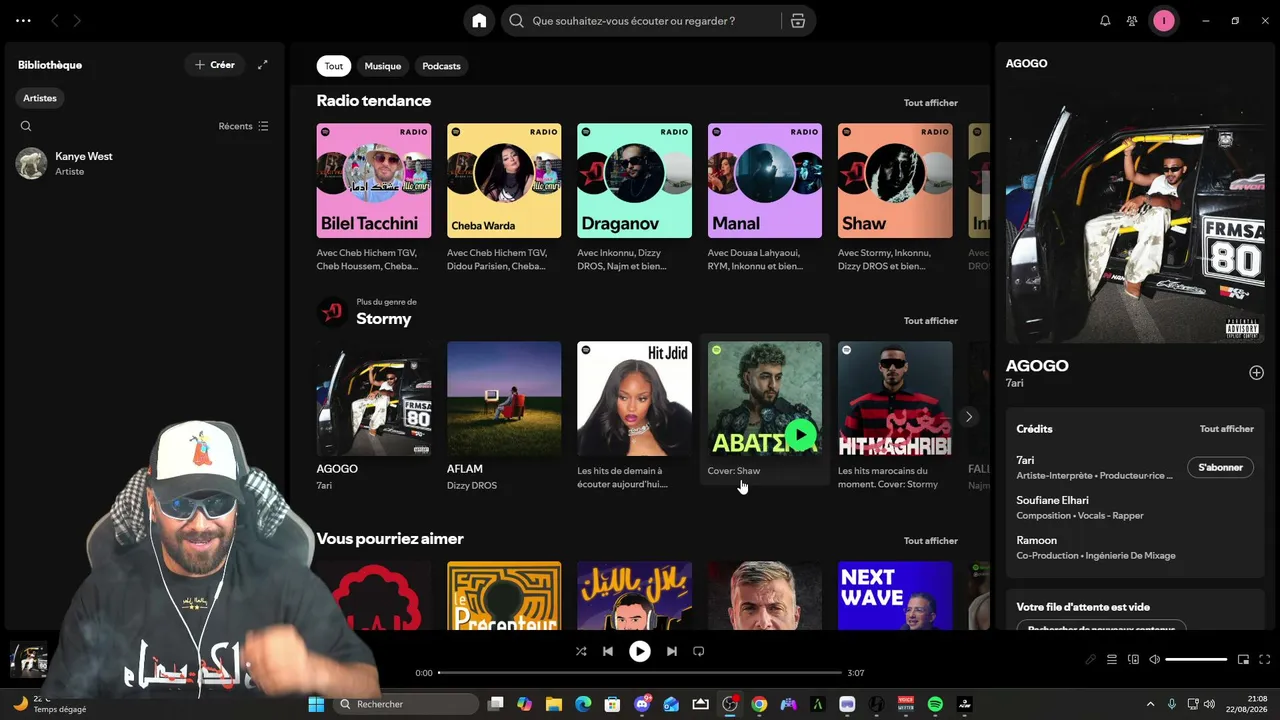Screen dimensions: 1280x720
Task: Open the lyrics microphone icon
Action: pos(1091,660)
